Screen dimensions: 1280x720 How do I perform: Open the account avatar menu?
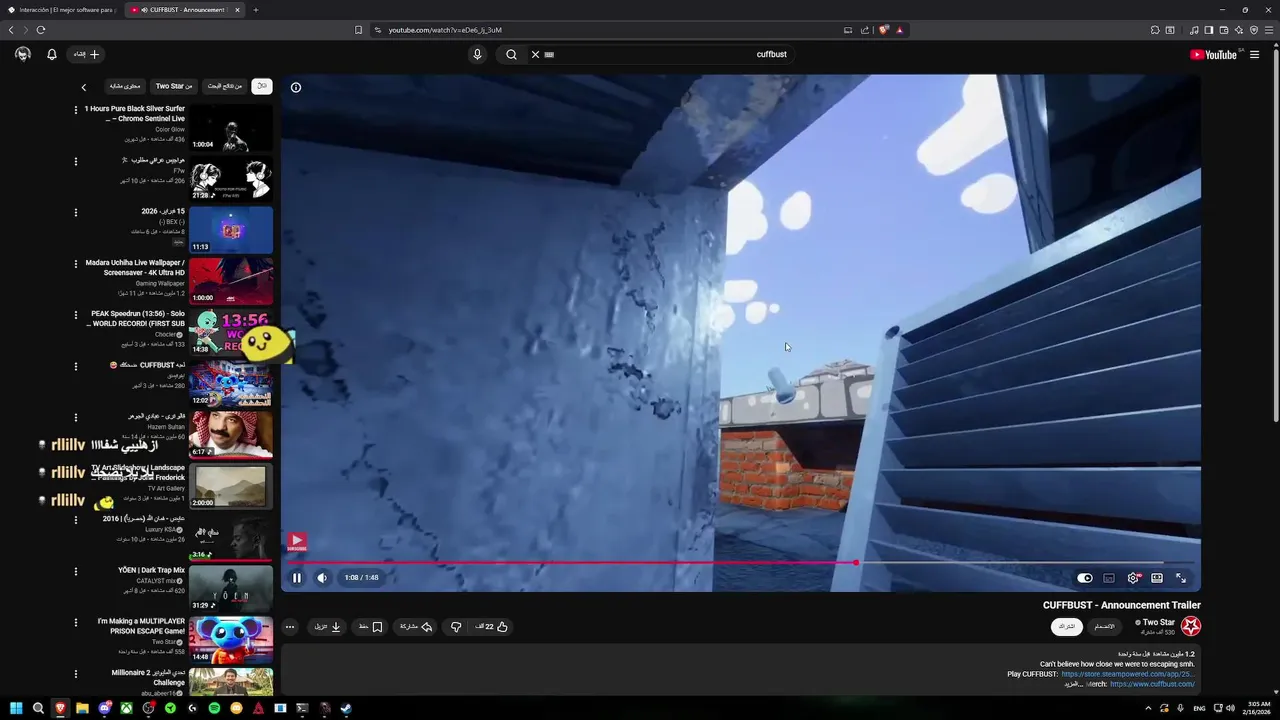click(x=23, y=55)
